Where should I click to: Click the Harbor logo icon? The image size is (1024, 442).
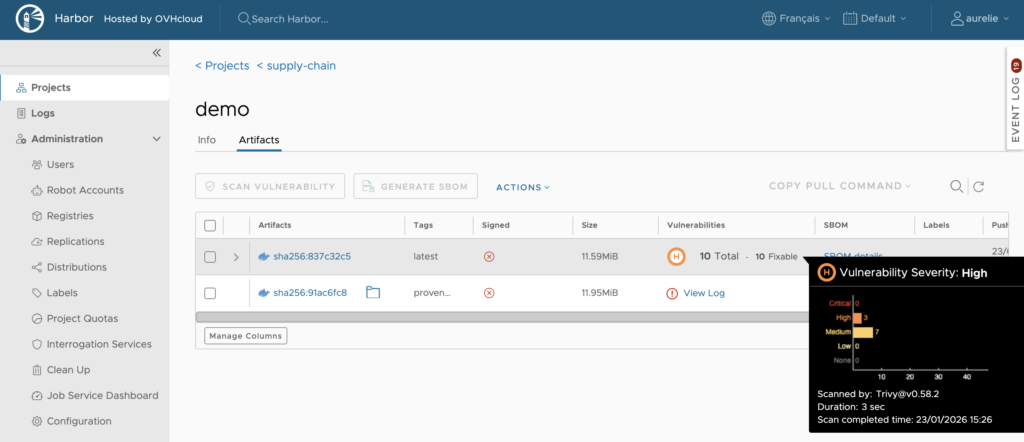[x=30, y=19]
